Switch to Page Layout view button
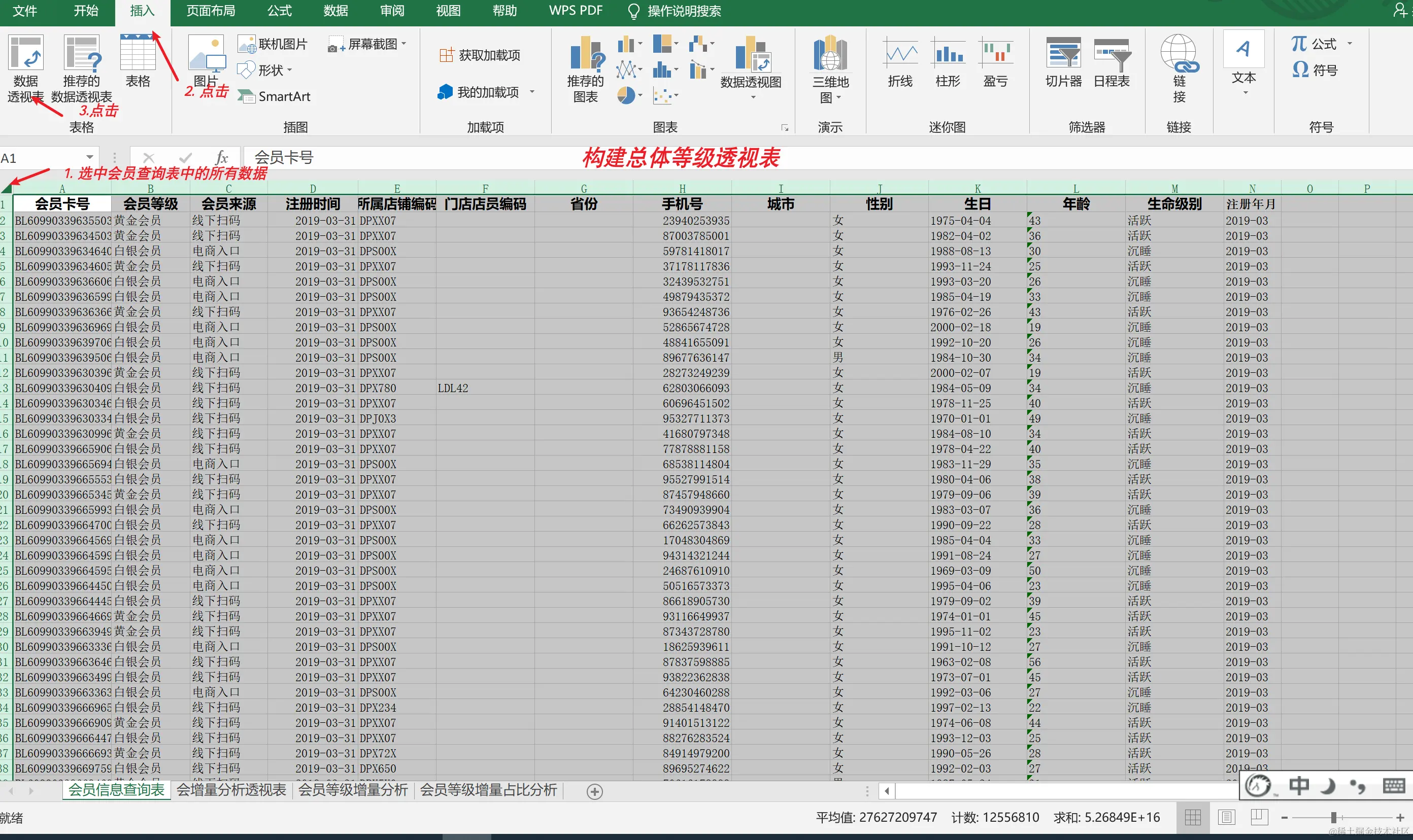This screenshot has width=1413, height=840. pyautogui.click(x=1226, y=817)
